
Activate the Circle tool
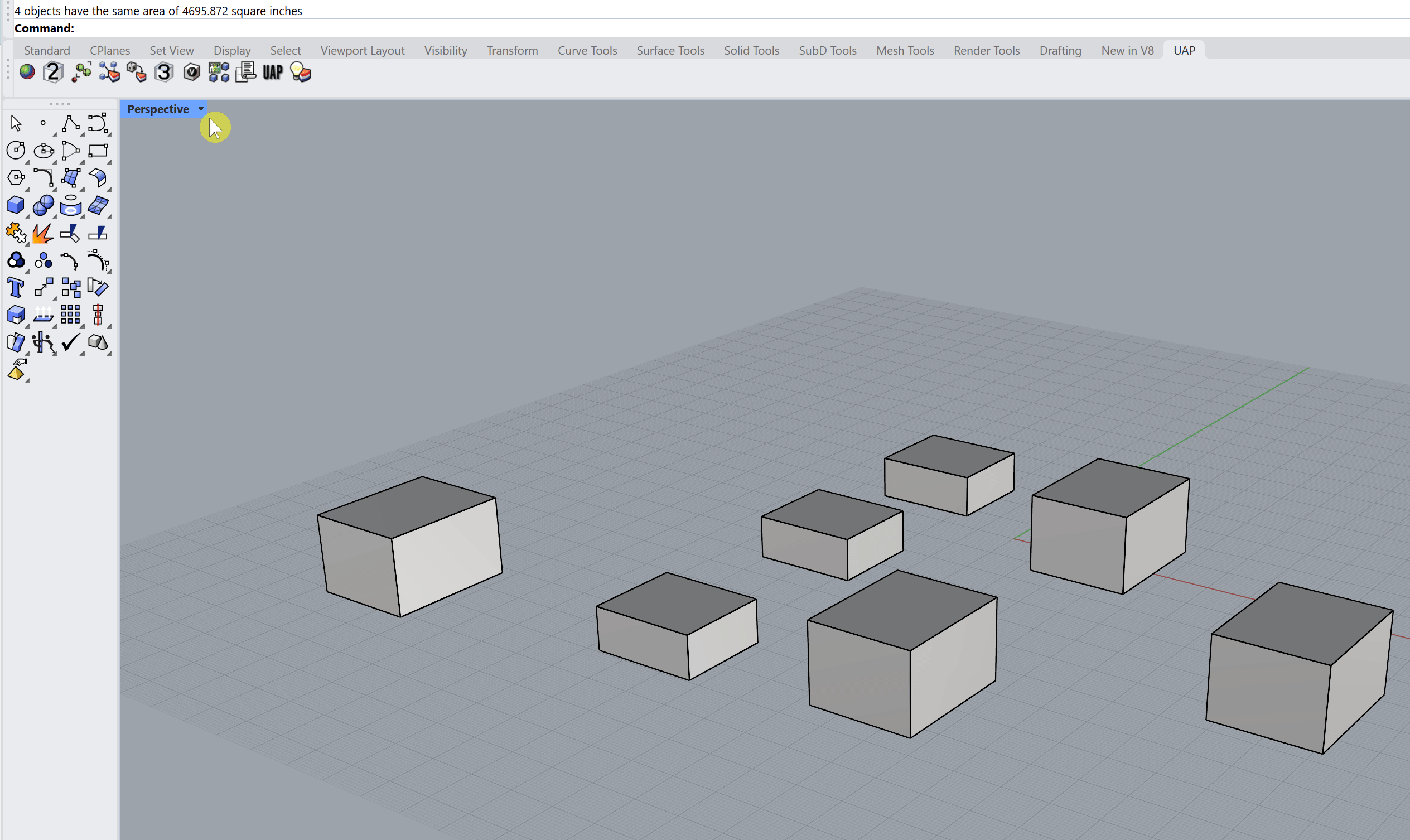pyautogui.click(x=16, y=150)
